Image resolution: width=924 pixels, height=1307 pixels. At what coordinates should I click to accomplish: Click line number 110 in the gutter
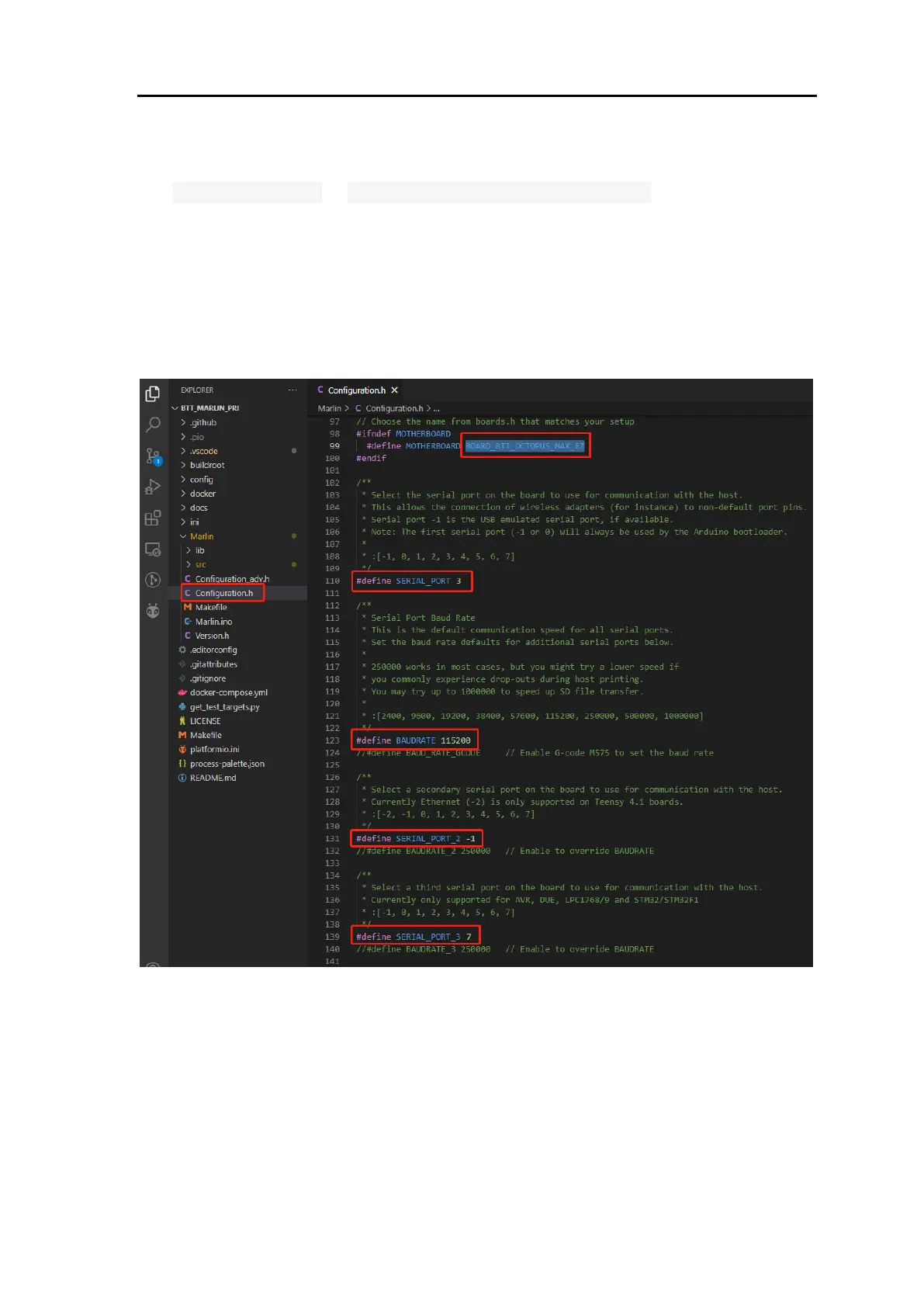click(333, 581)
